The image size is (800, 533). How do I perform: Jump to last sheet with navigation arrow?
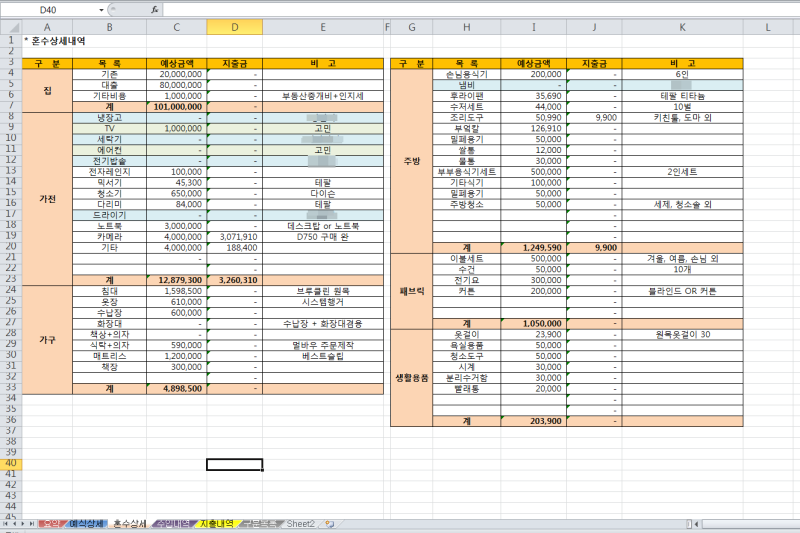32,524
